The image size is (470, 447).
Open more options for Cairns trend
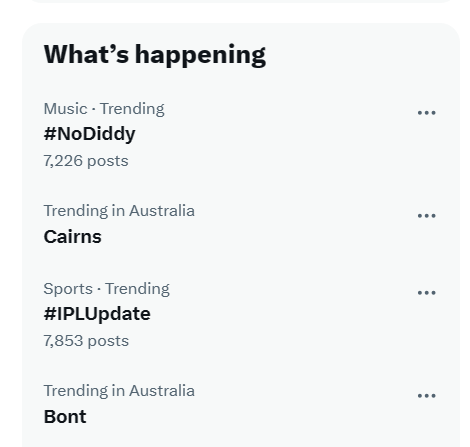[426, 216]
